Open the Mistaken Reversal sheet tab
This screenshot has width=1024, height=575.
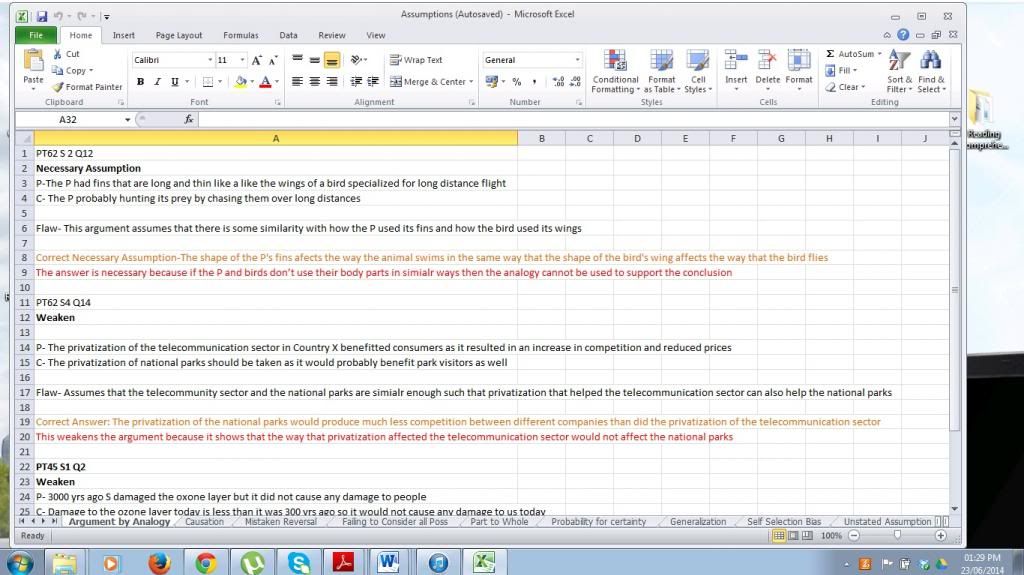click(x=281, y=521)
